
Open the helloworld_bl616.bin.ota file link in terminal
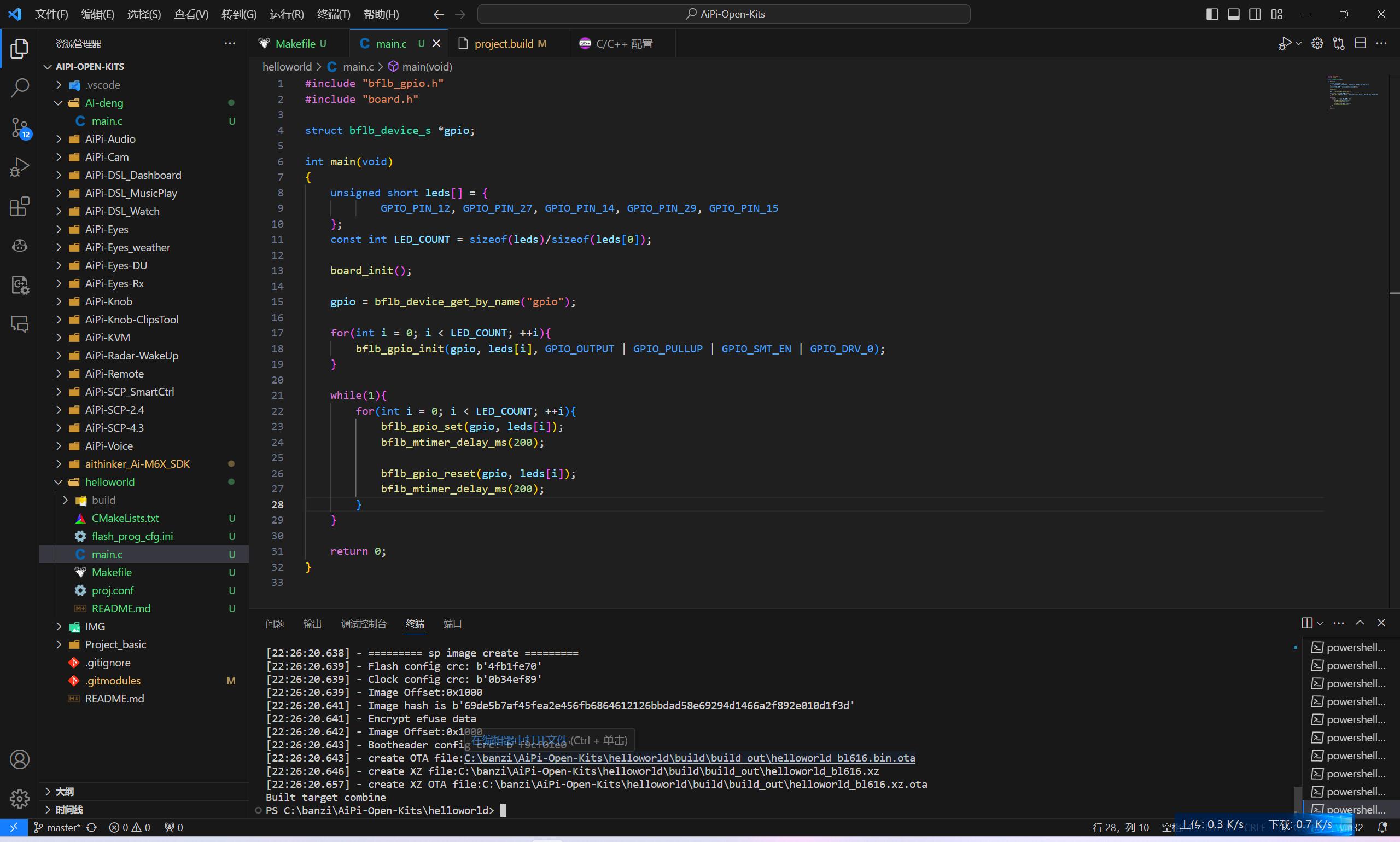pos(689,758)
